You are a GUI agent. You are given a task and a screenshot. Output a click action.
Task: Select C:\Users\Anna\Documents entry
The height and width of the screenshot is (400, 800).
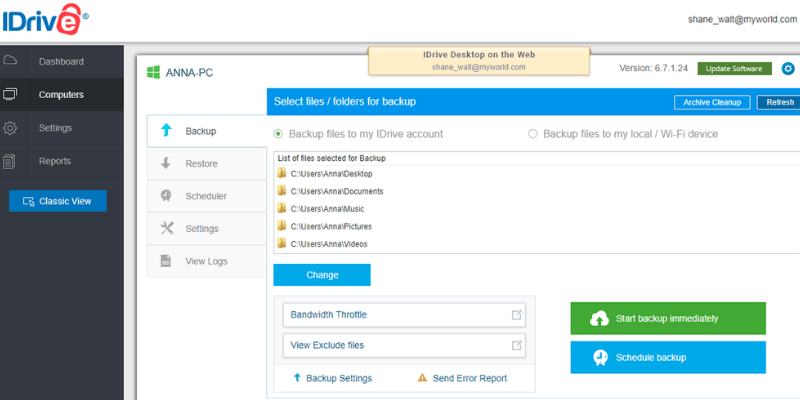[337, 191]
